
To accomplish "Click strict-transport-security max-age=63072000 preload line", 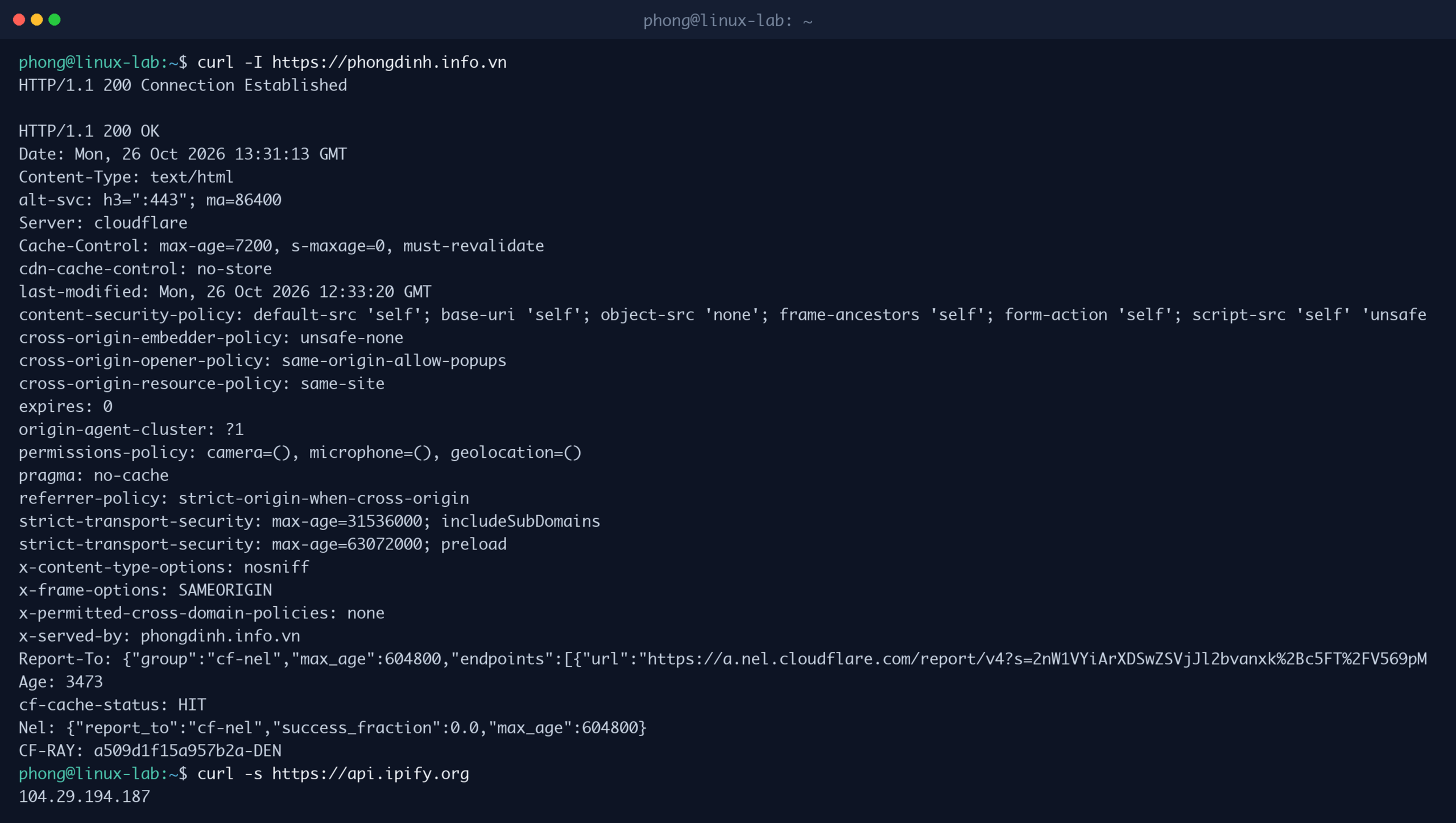I will point(263,544).
